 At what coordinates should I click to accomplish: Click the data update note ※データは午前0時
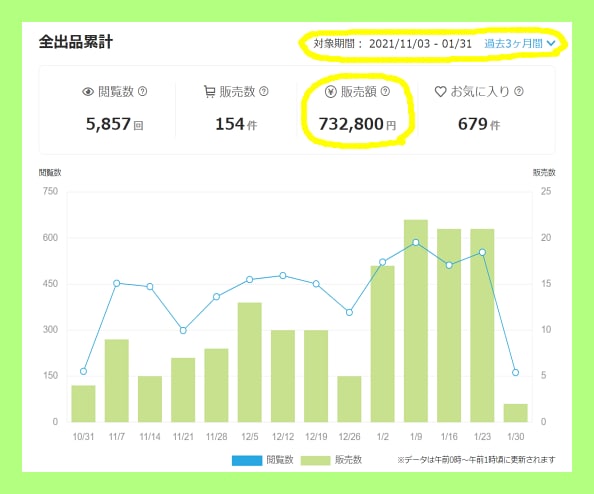point(476,460)
